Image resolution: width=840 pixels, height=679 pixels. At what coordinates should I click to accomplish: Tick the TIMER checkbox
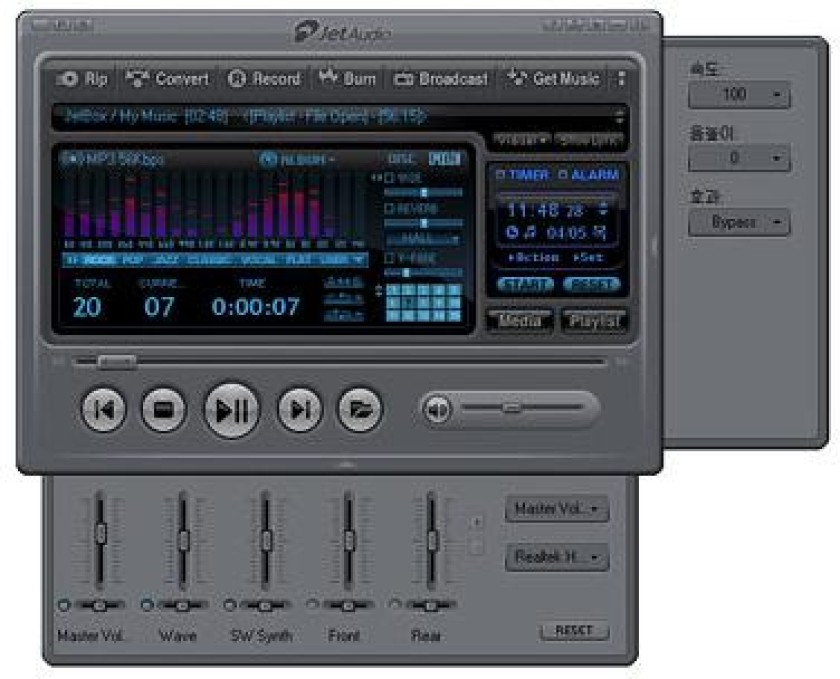pyautogui.click(x=500, y=175)
